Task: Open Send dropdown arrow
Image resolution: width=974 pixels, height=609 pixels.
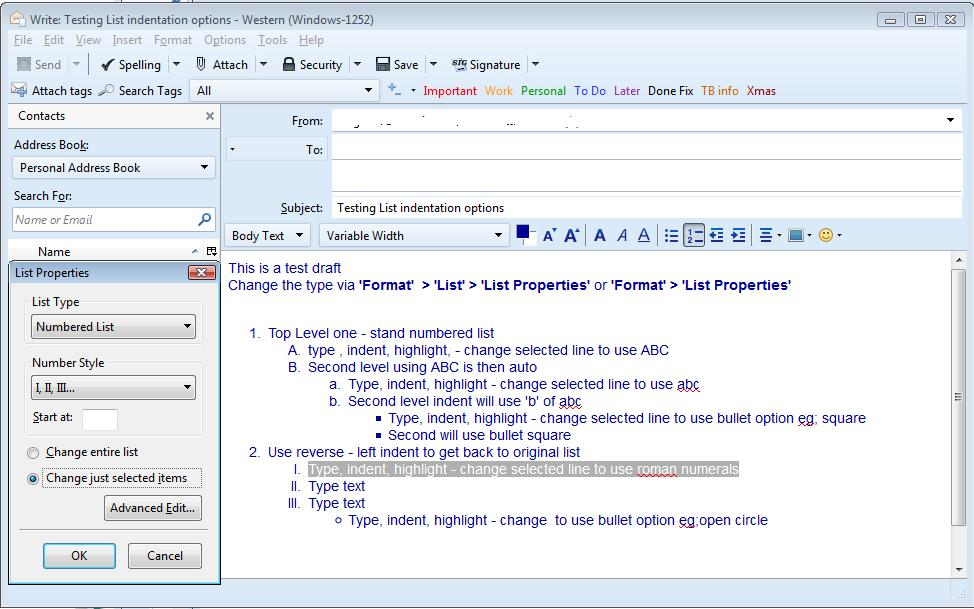Action: coord(76,64)
